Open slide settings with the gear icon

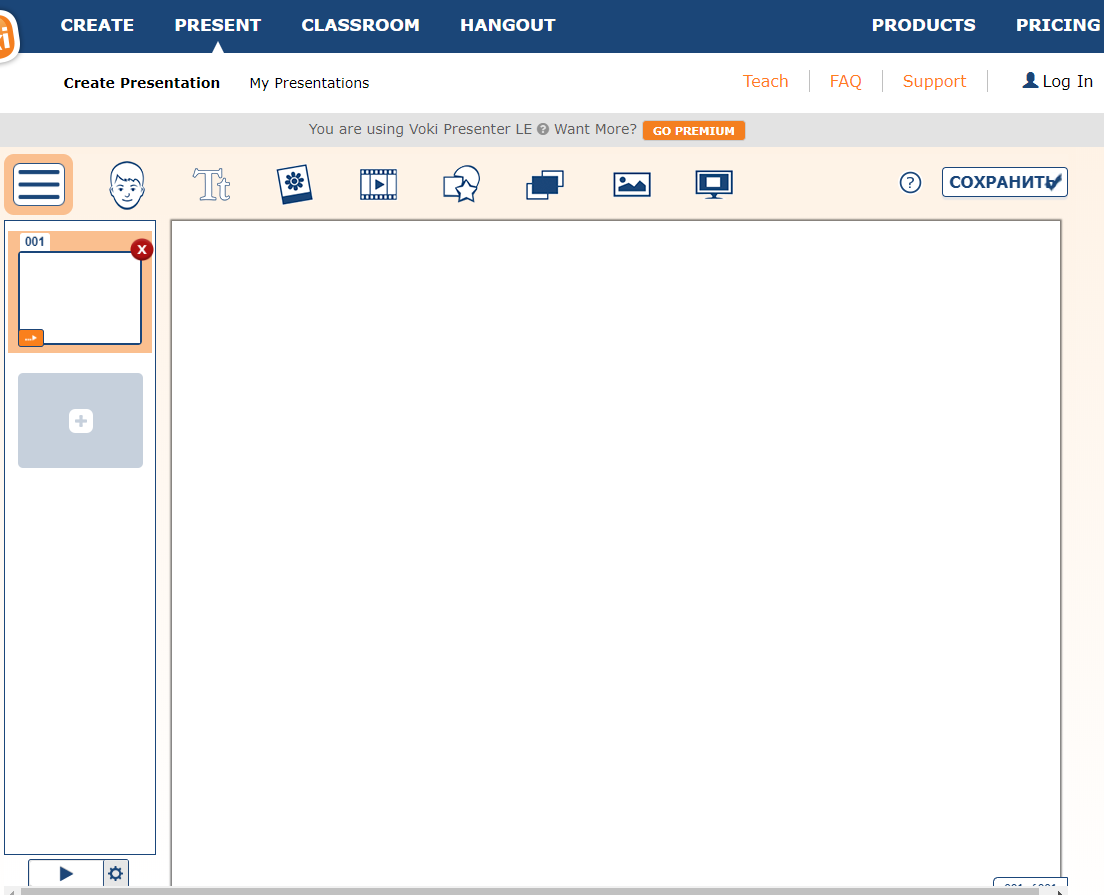click(116, 873)
